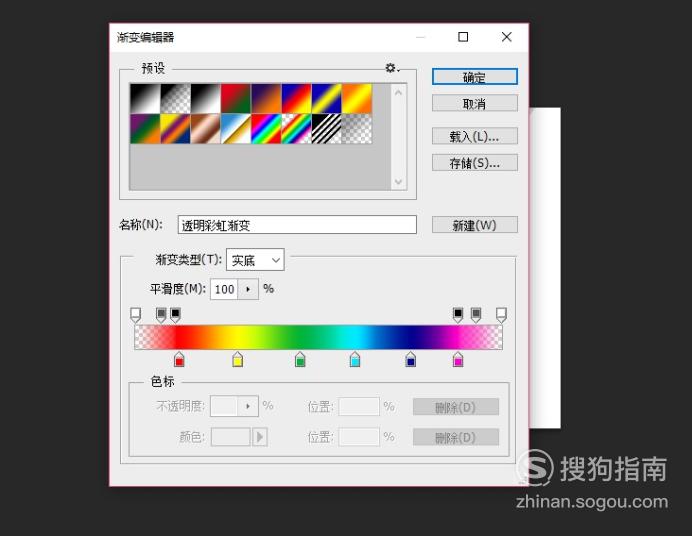The height and width of the screenshot is (536, 692).
Task: Create new gradient with 新建(W)
Action: tap(475, 225)
